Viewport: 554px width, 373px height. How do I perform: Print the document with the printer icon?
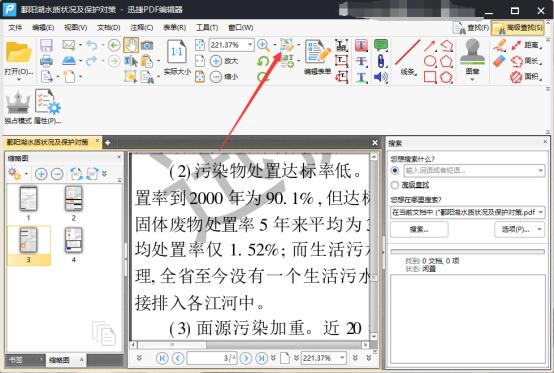click(x=46, y=61)
